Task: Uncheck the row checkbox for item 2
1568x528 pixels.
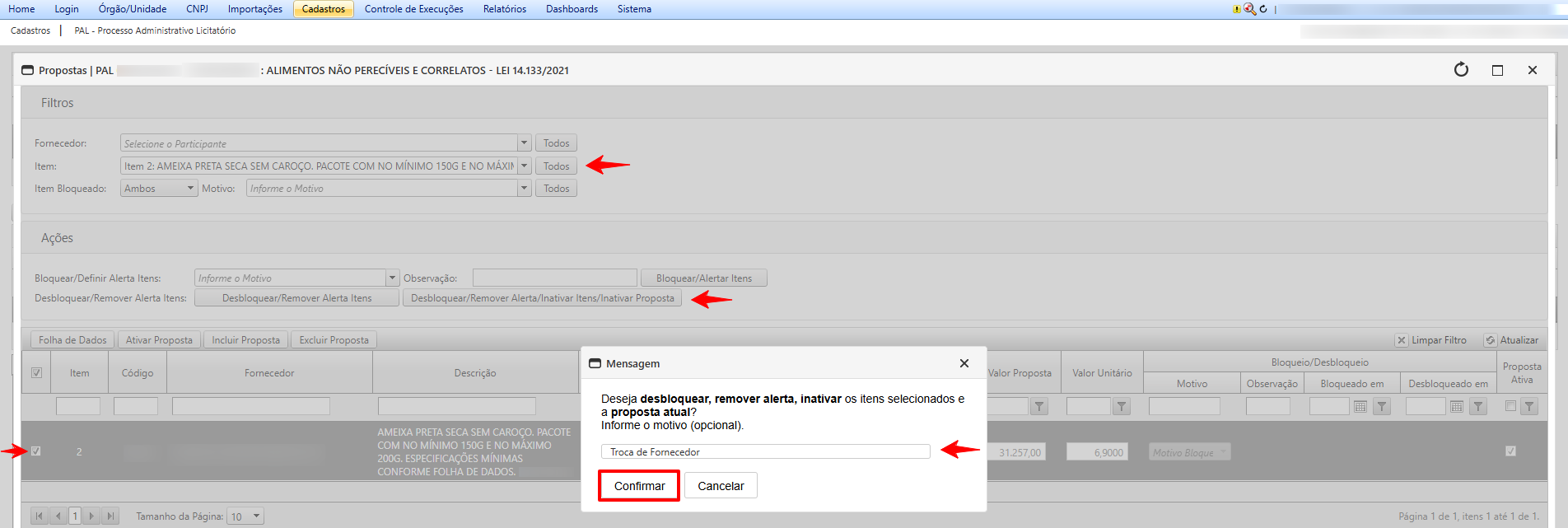Action: [x=36, y=451]
